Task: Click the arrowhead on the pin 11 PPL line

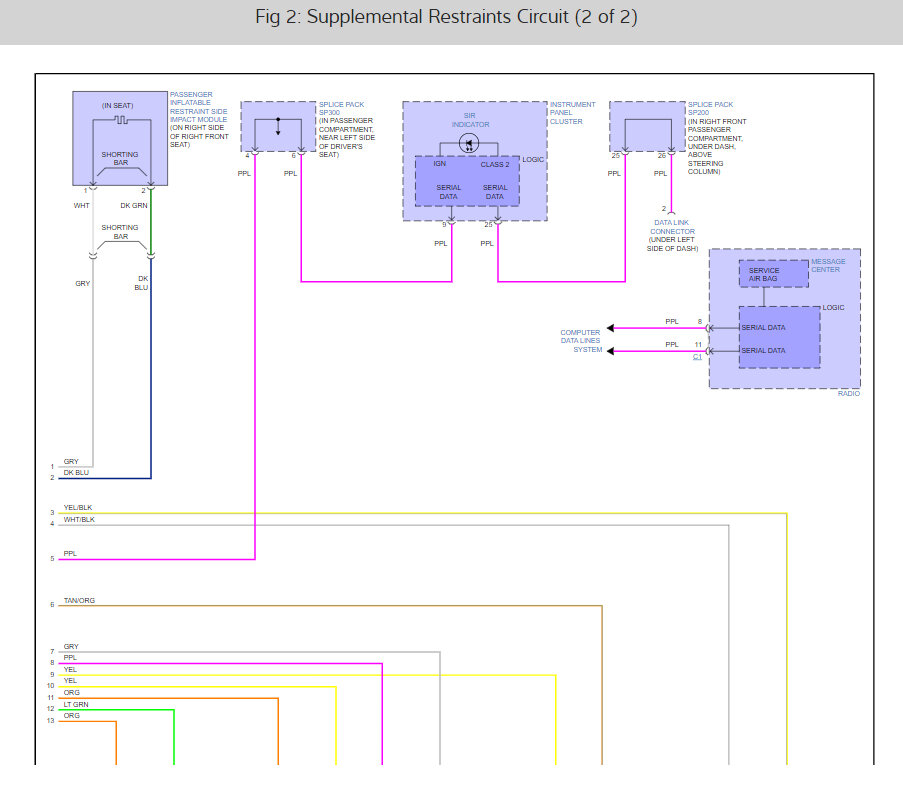Action: [x=610, y=351]
